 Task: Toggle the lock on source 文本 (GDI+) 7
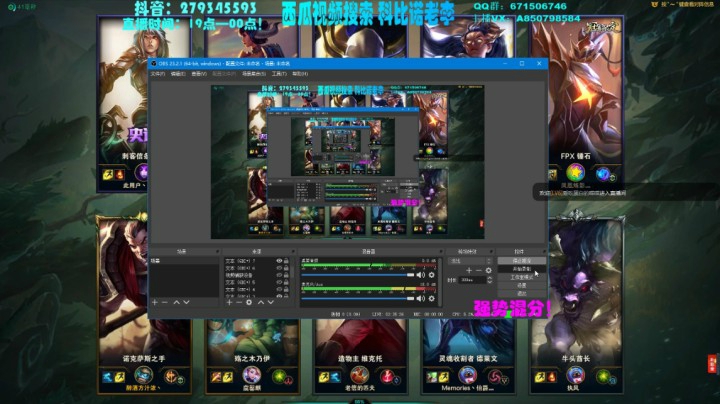(x=286, y=261)
